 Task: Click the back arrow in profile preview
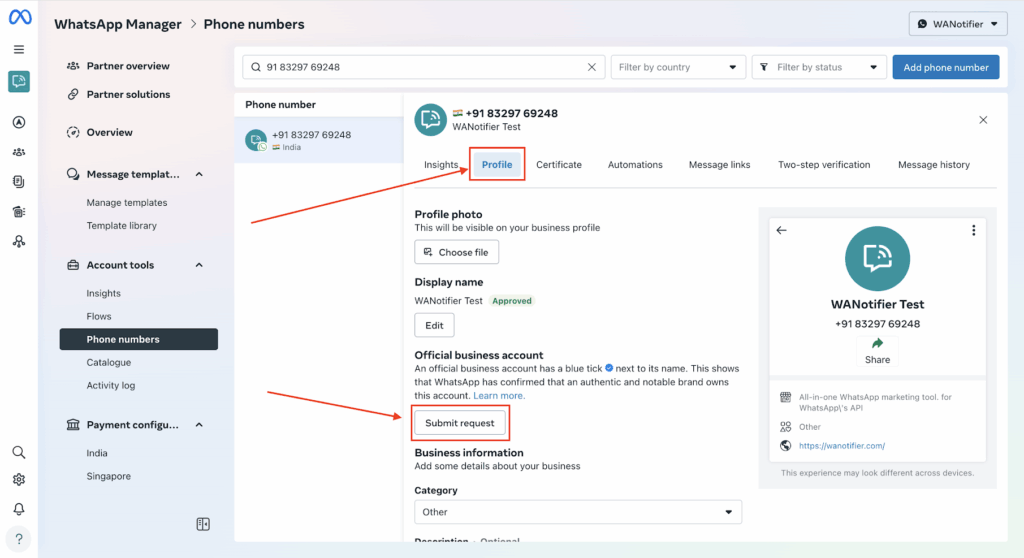click(782, 230)
